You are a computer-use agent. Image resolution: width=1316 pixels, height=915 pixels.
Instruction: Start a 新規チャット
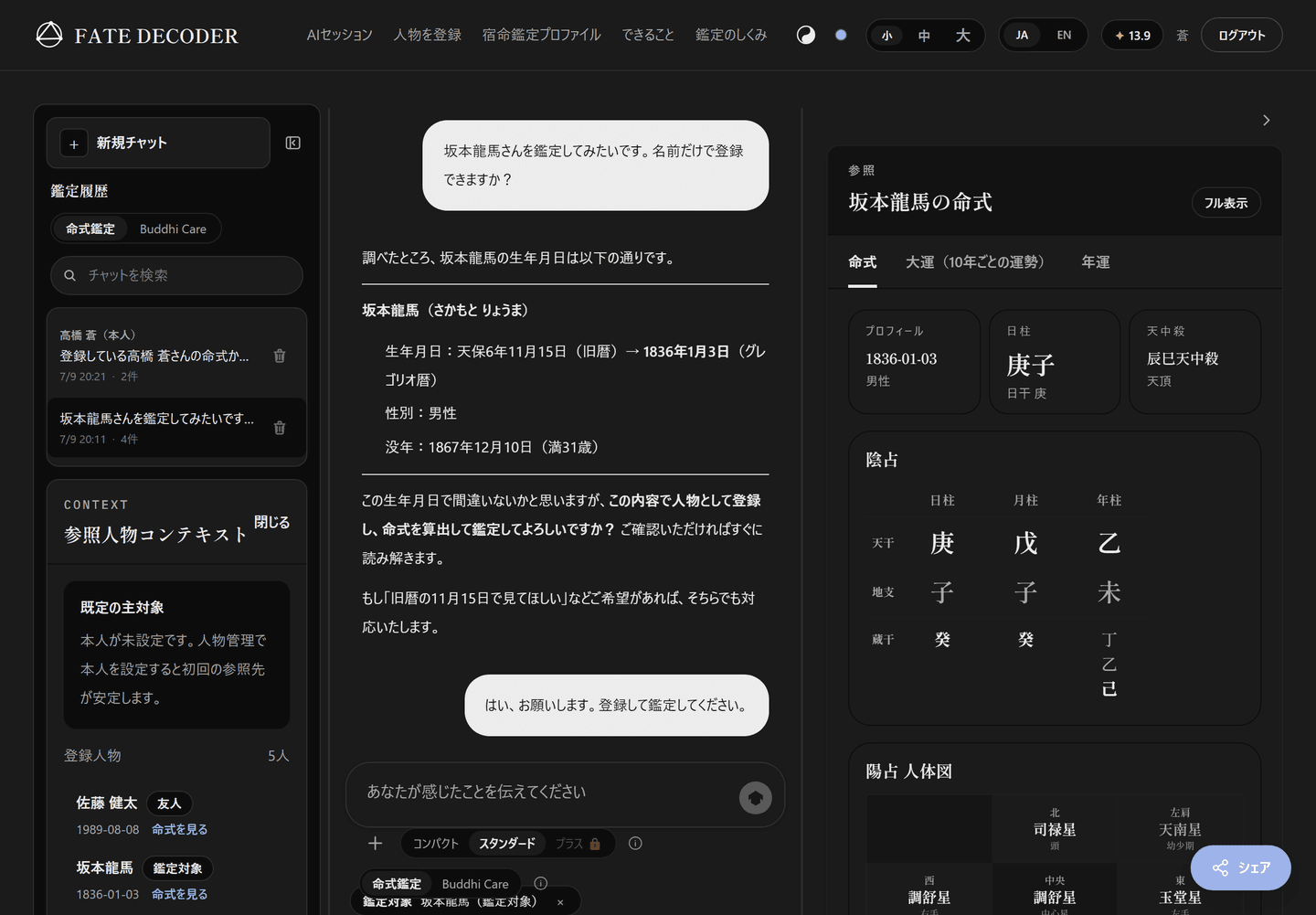point(158,143)
